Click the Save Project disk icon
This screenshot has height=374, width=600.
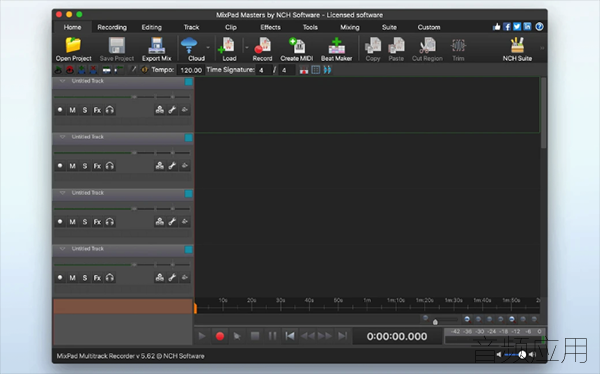[117, 45]
